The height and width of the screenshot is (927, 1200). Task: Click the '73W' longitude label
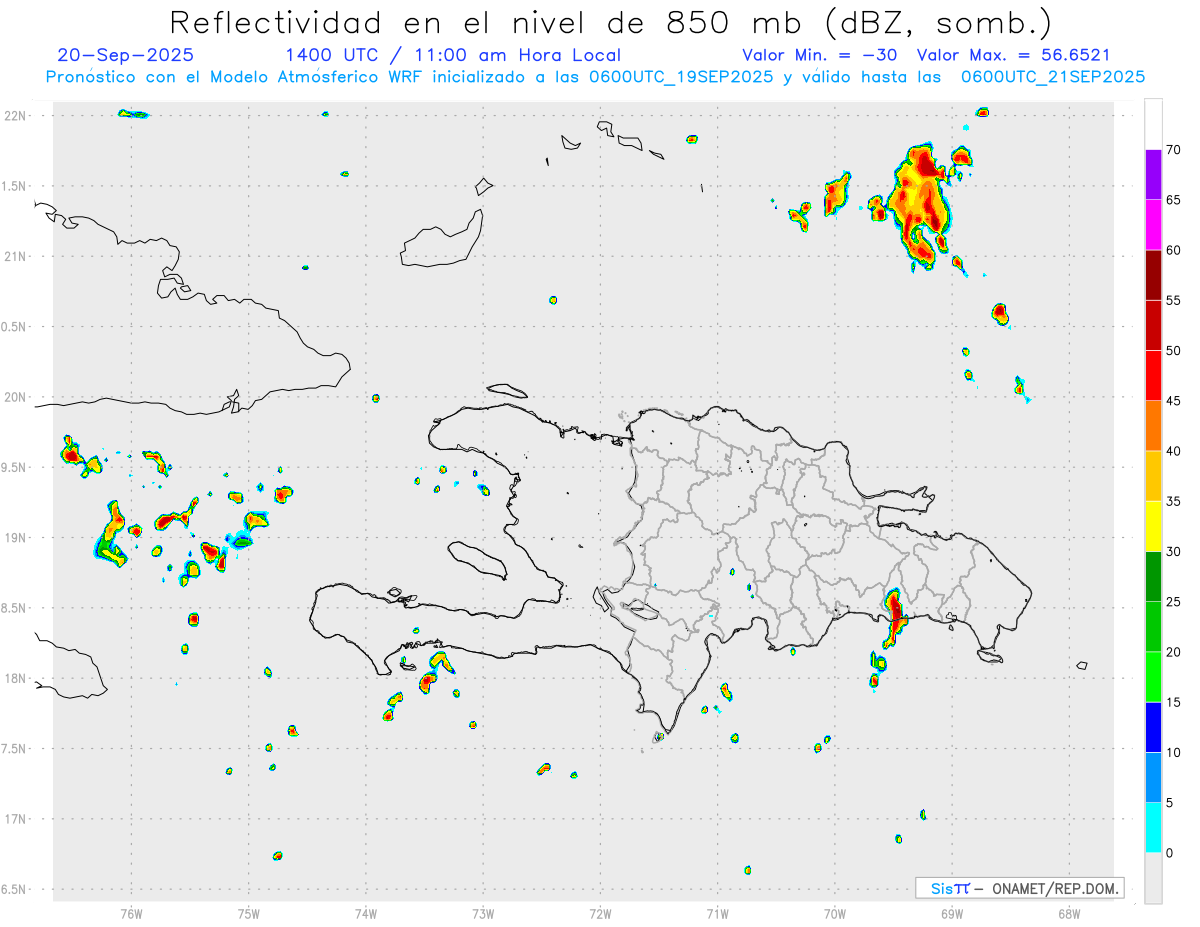tap(483, 914)
